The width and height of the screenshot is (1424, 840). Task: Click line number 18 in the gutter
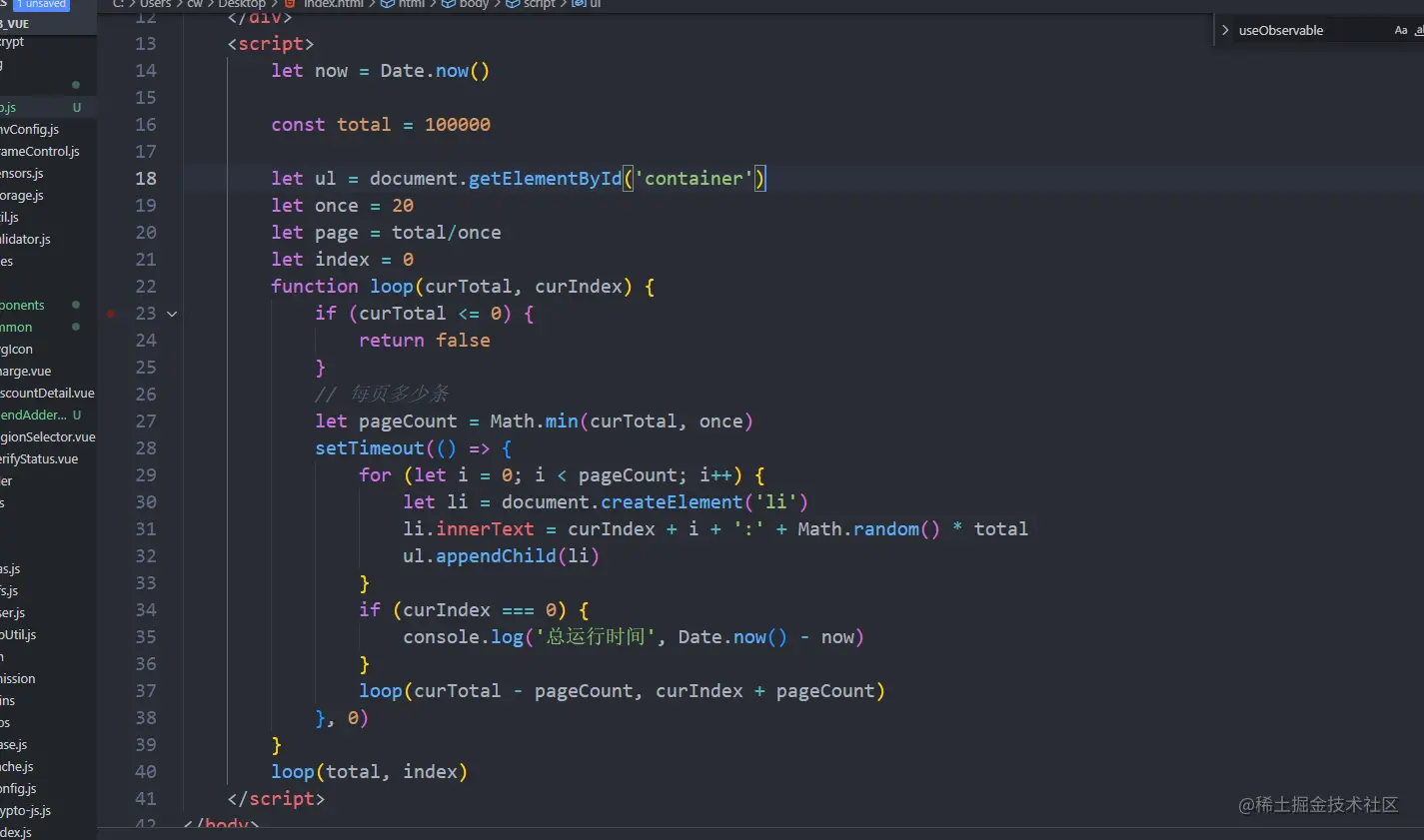(x=146, y=178)
